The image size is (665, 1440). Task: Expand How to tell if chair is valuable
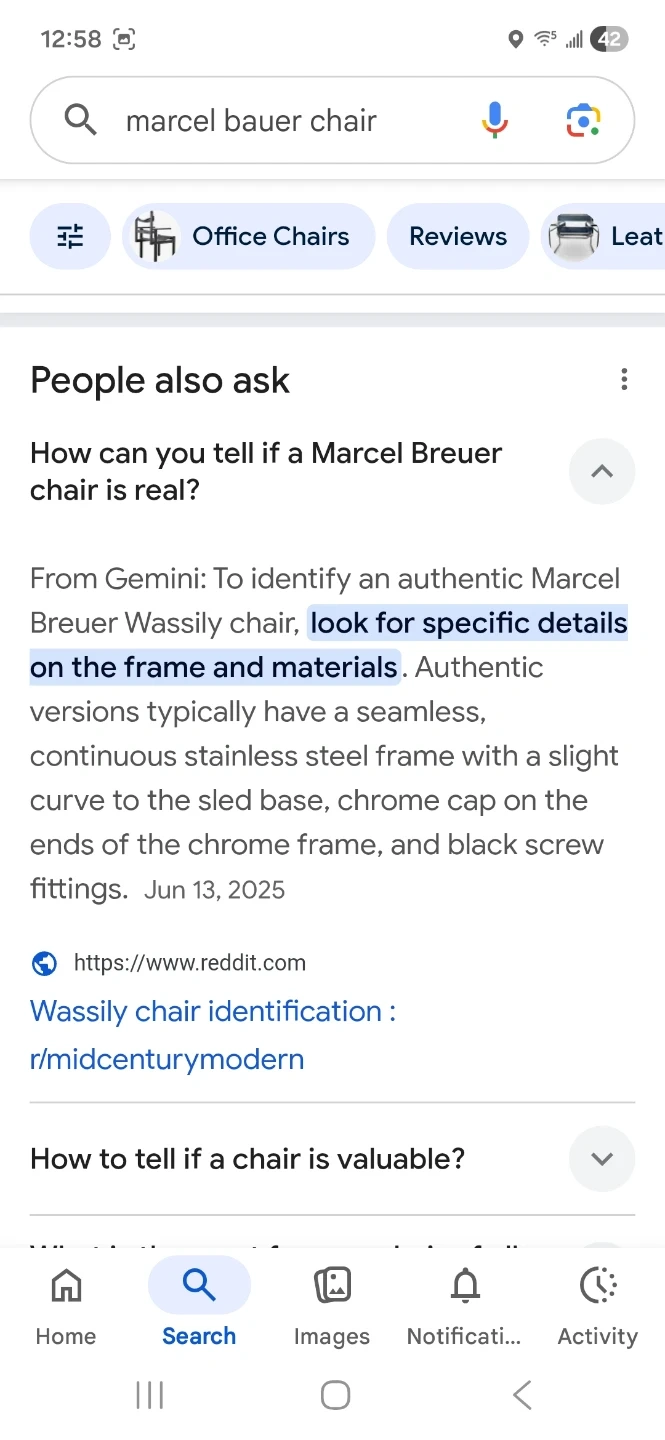[601, 1159]
